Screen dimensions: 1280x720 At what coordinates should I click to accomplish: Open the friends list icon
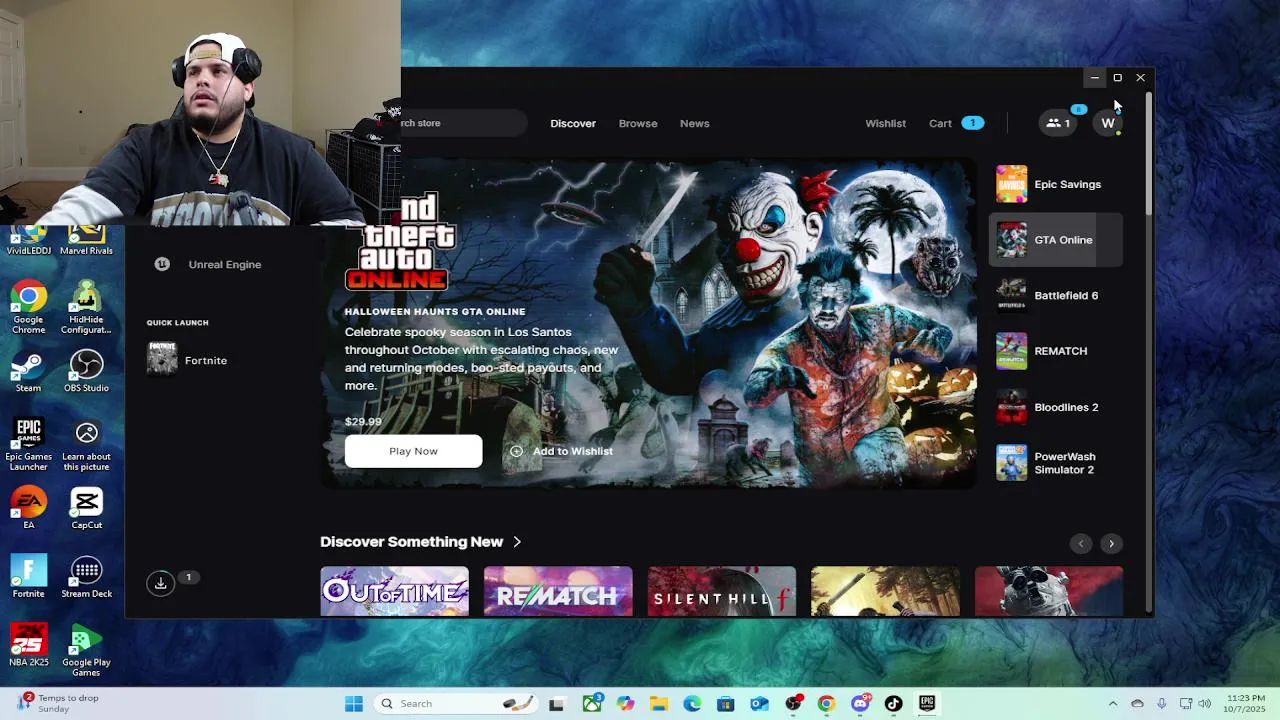tap(1058, 123)
